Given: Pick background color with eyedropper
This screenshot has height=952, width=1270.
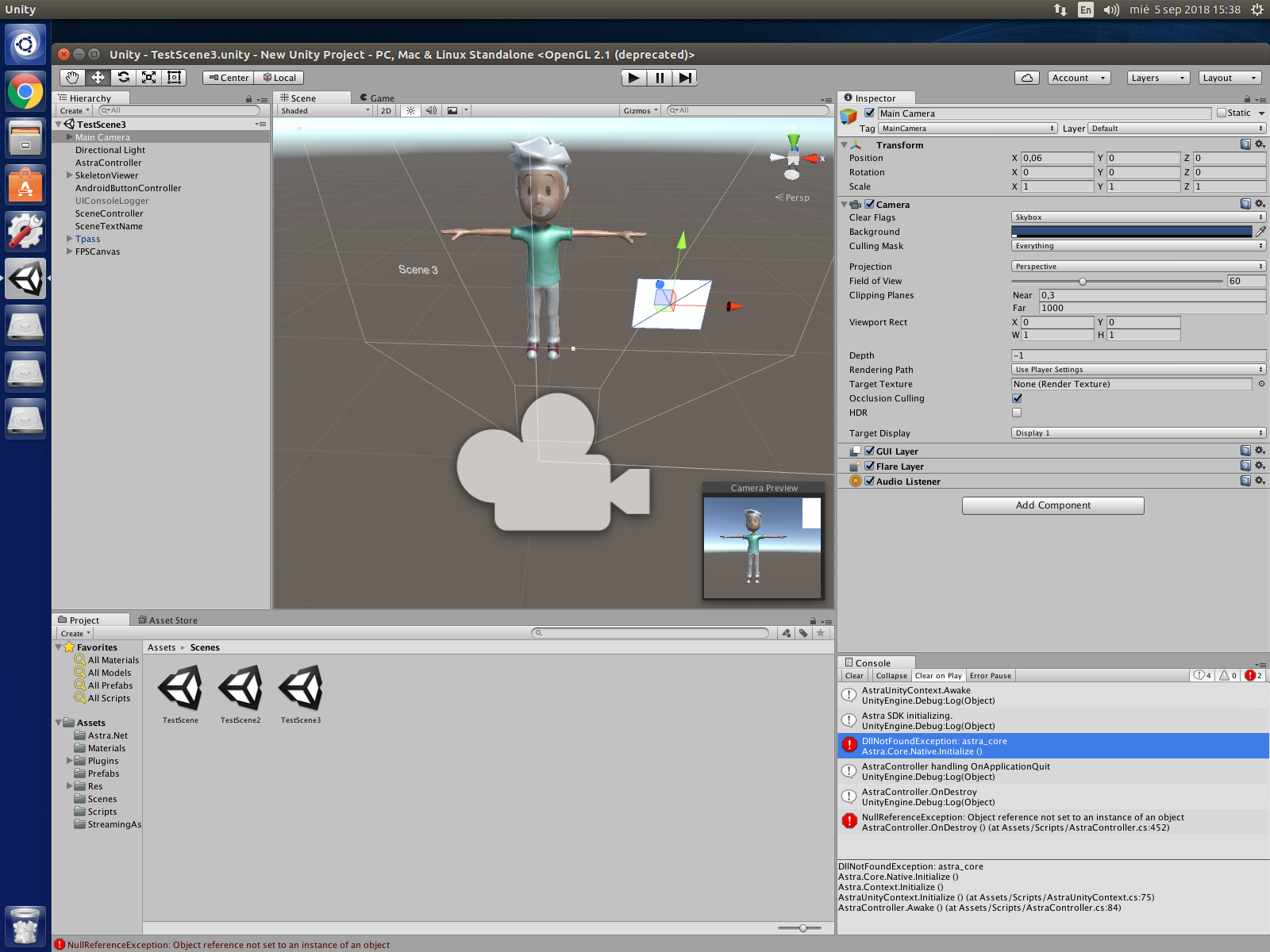Looking at the screenshot, I should [x=1260, y=232].
